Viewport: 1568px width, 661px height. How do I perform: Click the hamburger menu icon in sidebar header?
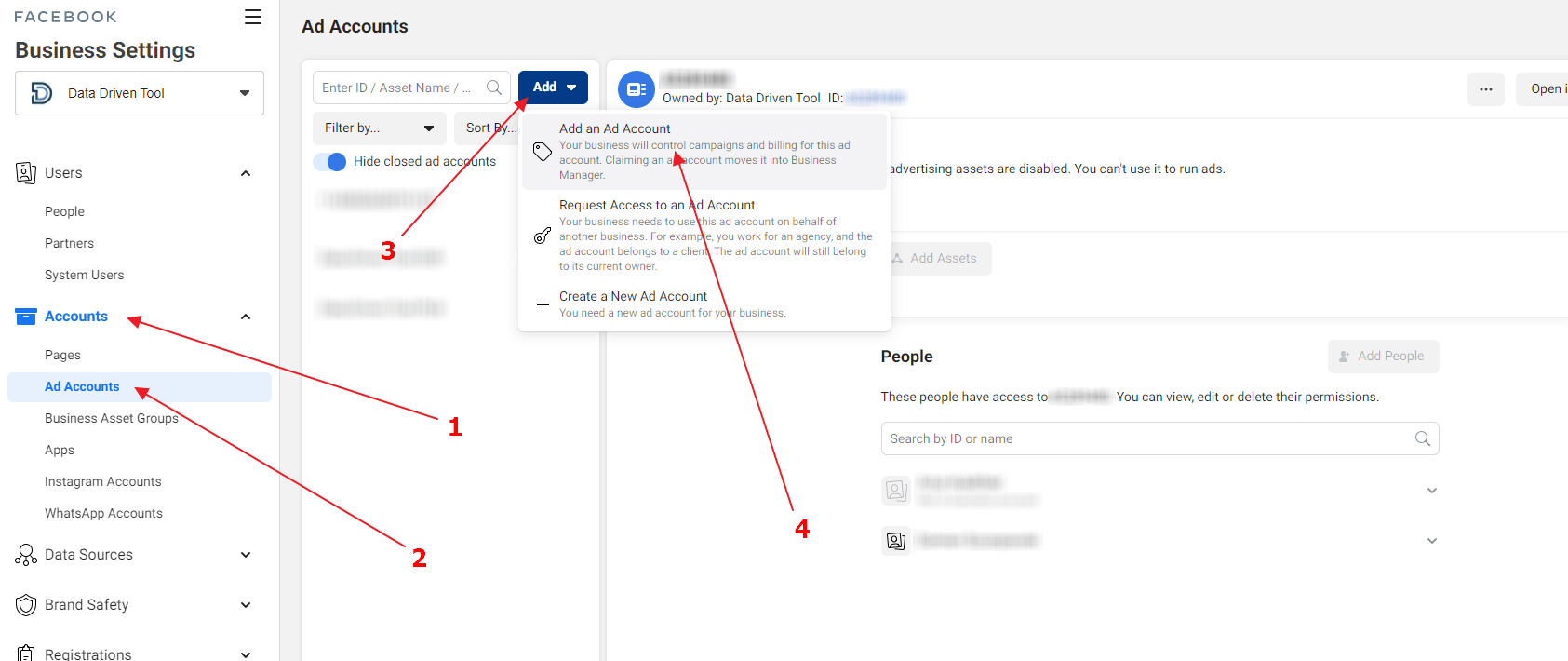[252, 17]
